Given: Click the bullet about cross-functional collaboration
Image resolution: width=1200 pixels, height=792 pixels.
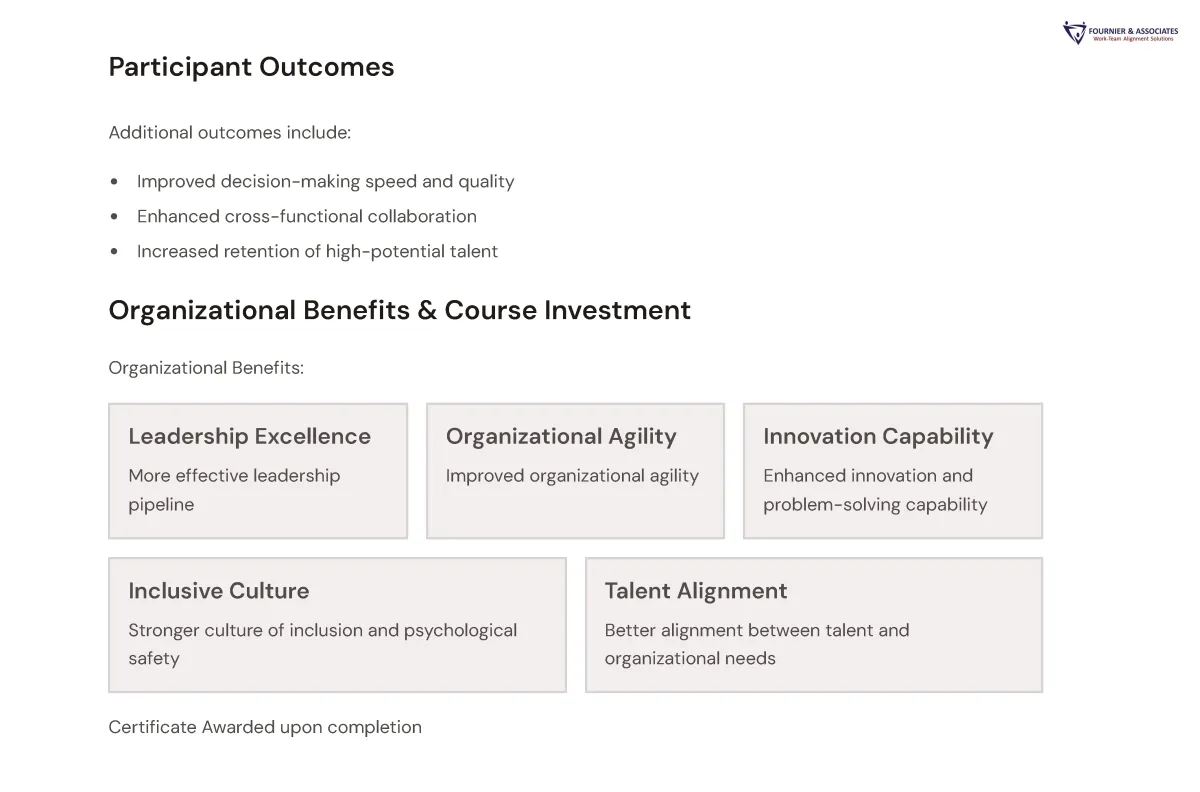Looking at the screenshot, I should (307, 216).
